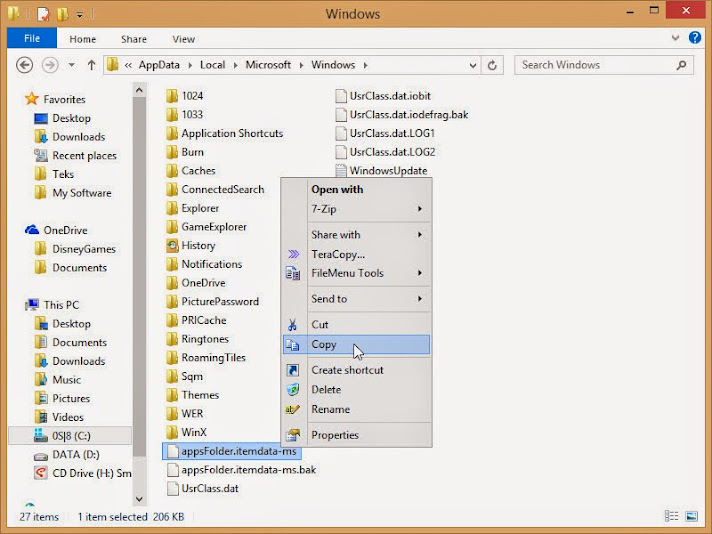Click the Favorites star icon
This screenshot has height=534, width=712.
pyautogui.click(x=32, y=99)
